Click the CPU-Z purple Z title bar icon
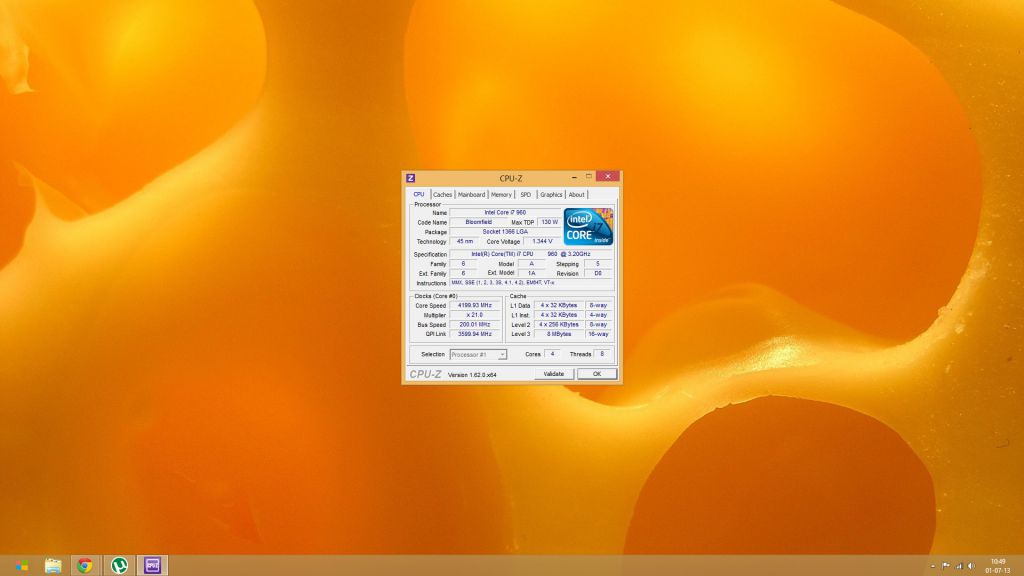 tap(410, 178)
